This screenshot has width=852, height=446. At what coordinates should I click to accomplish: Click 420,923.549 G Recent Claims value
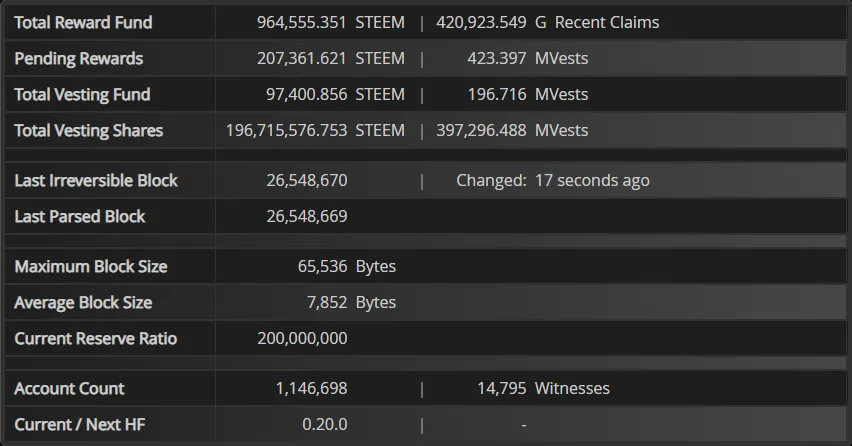click(548, 22)
